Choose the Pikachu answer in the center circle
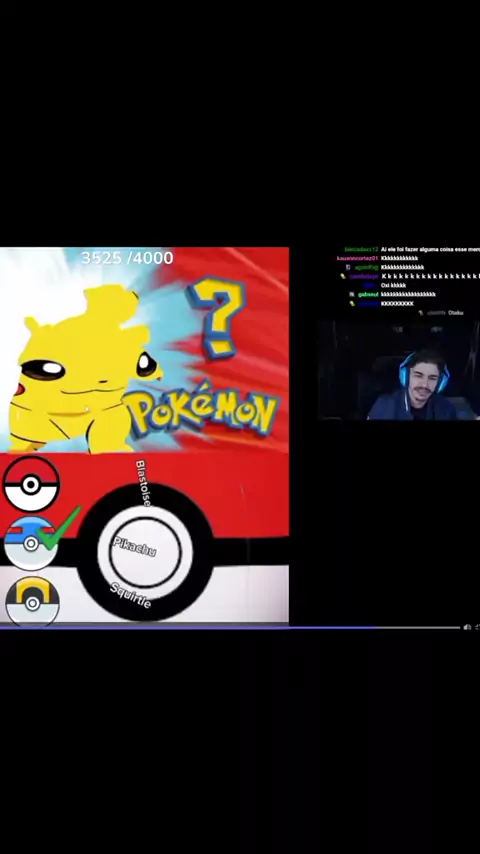 point(135,546)
